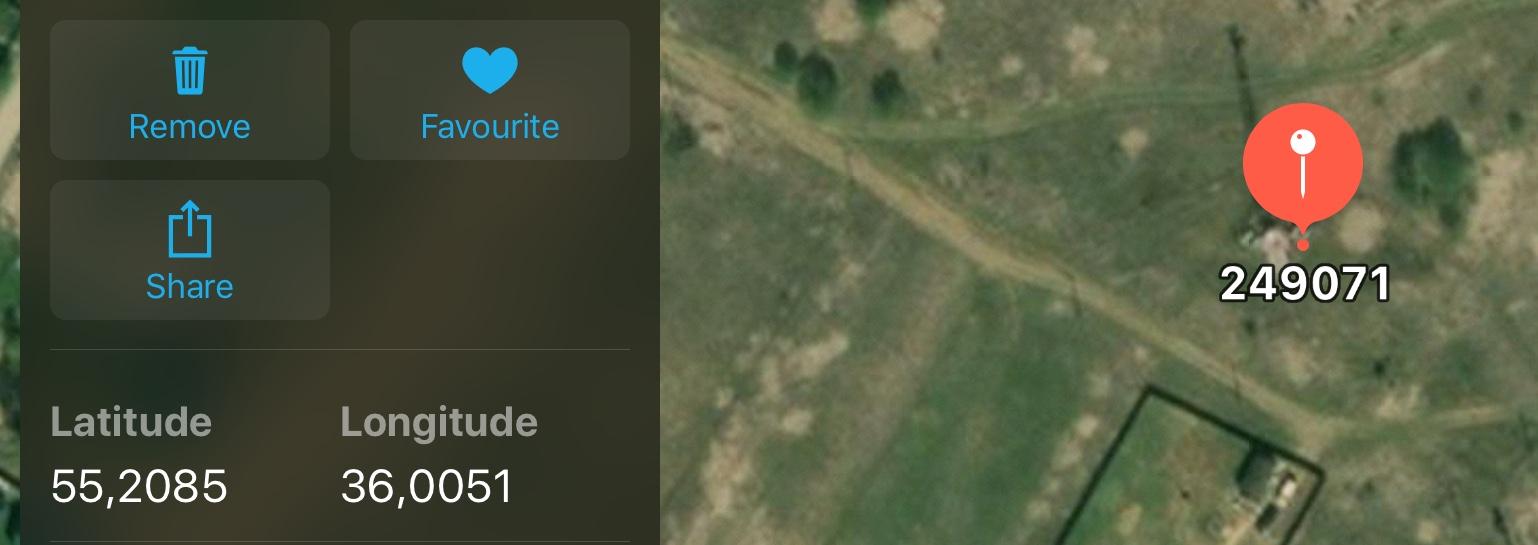Viewport: 1538px width, 545px height.
Task: Click the "Favourite" text label
Action: (490, 127)
